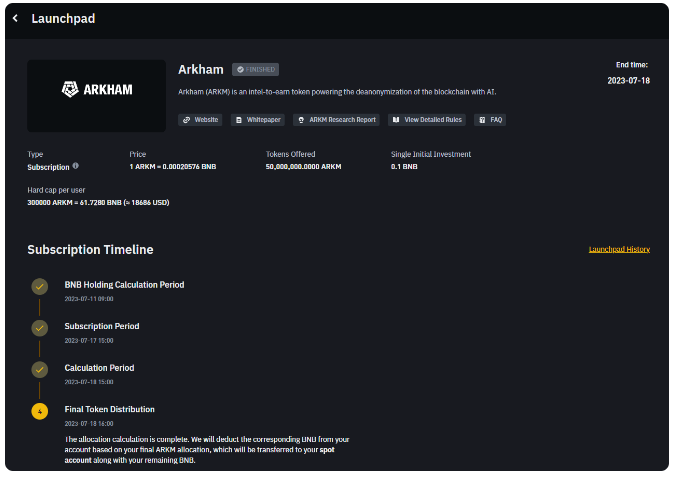Click the Final Token Distribution label
674x479 pixels.
click(x=110, y=409)
